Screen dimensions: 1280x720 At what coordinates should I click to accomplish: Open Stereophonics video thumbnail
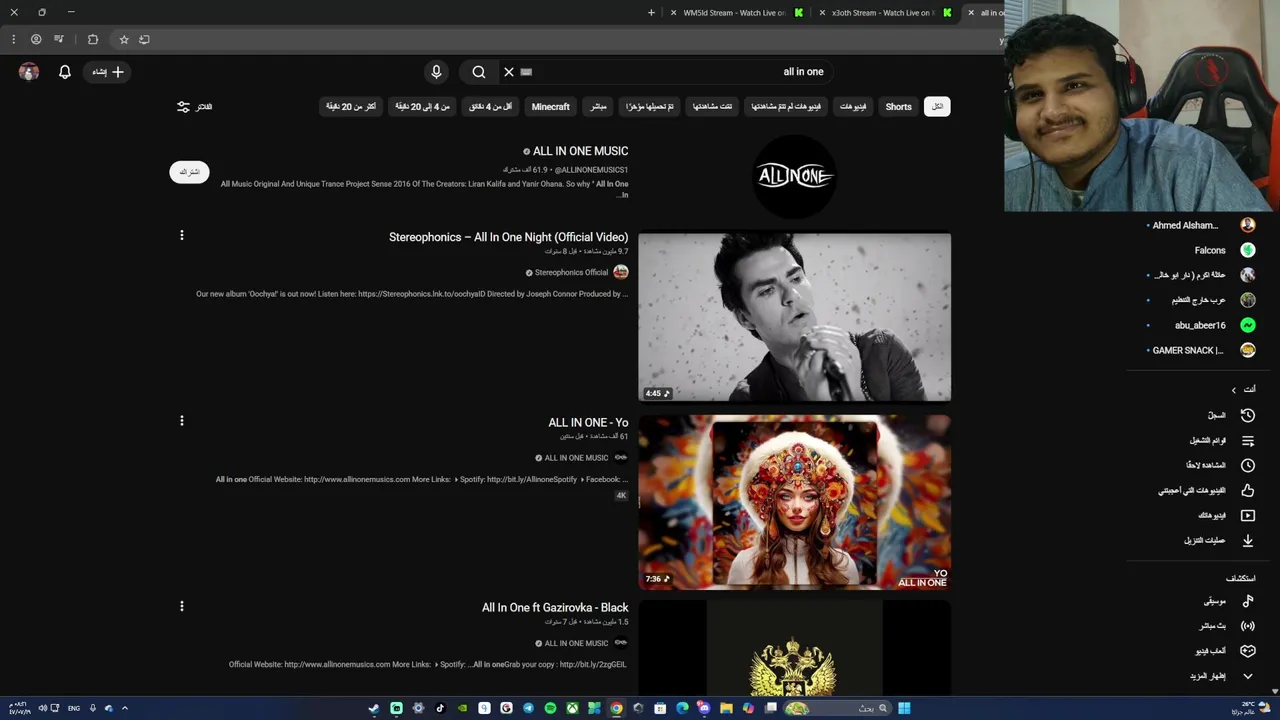[x=795, y=317]
